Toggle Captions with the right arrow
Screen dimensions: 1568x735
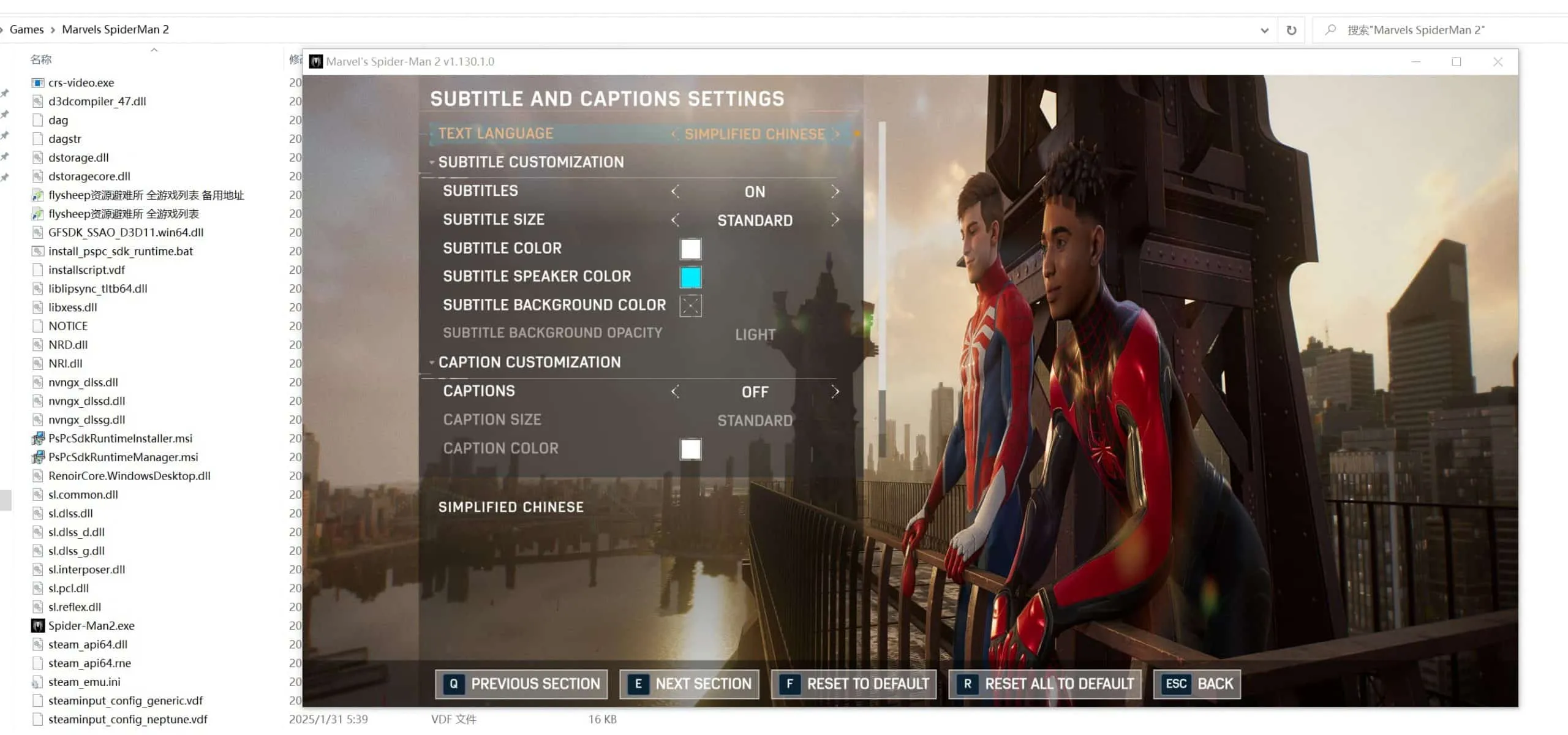(835, 391)
